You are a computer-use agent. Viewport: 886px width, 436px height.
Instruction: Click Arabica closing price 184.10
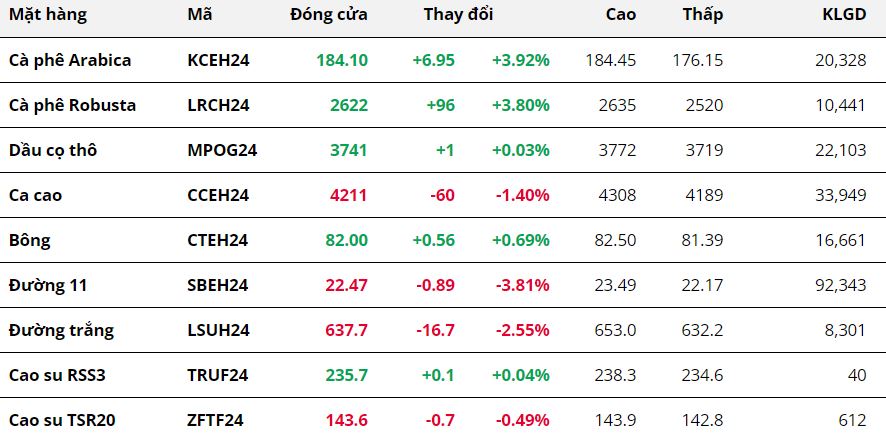[342, 60]
